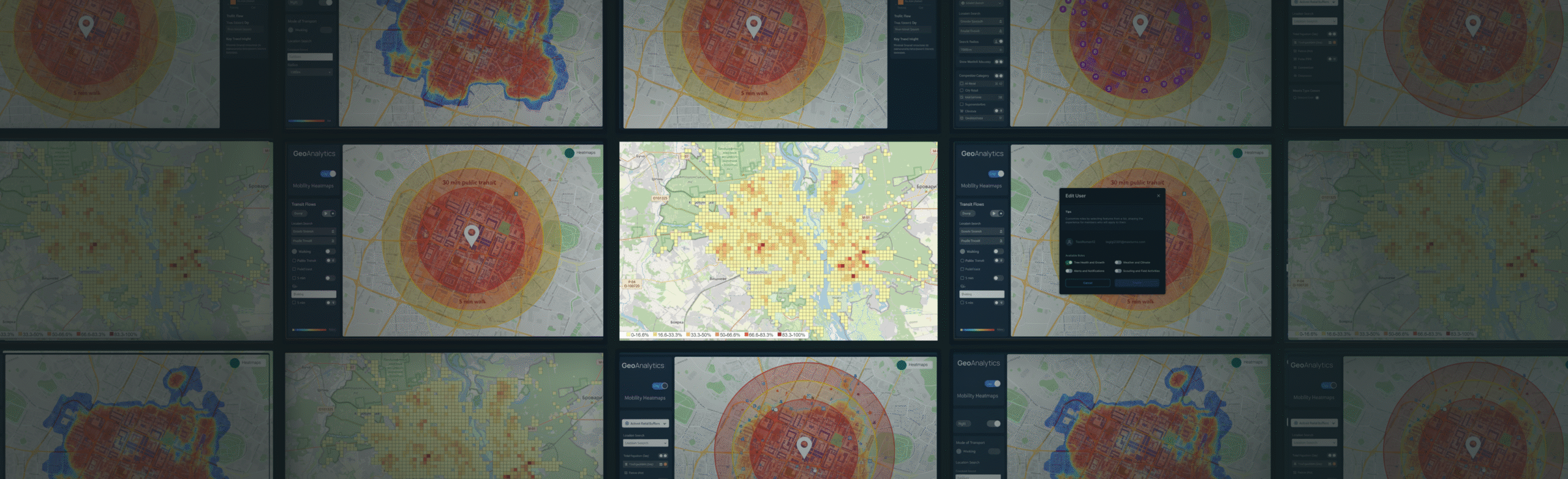This screenshot has height=479, width=1568.
Task: Enable the Tree Health and Growth role
Action: (x=1069, y=262)
